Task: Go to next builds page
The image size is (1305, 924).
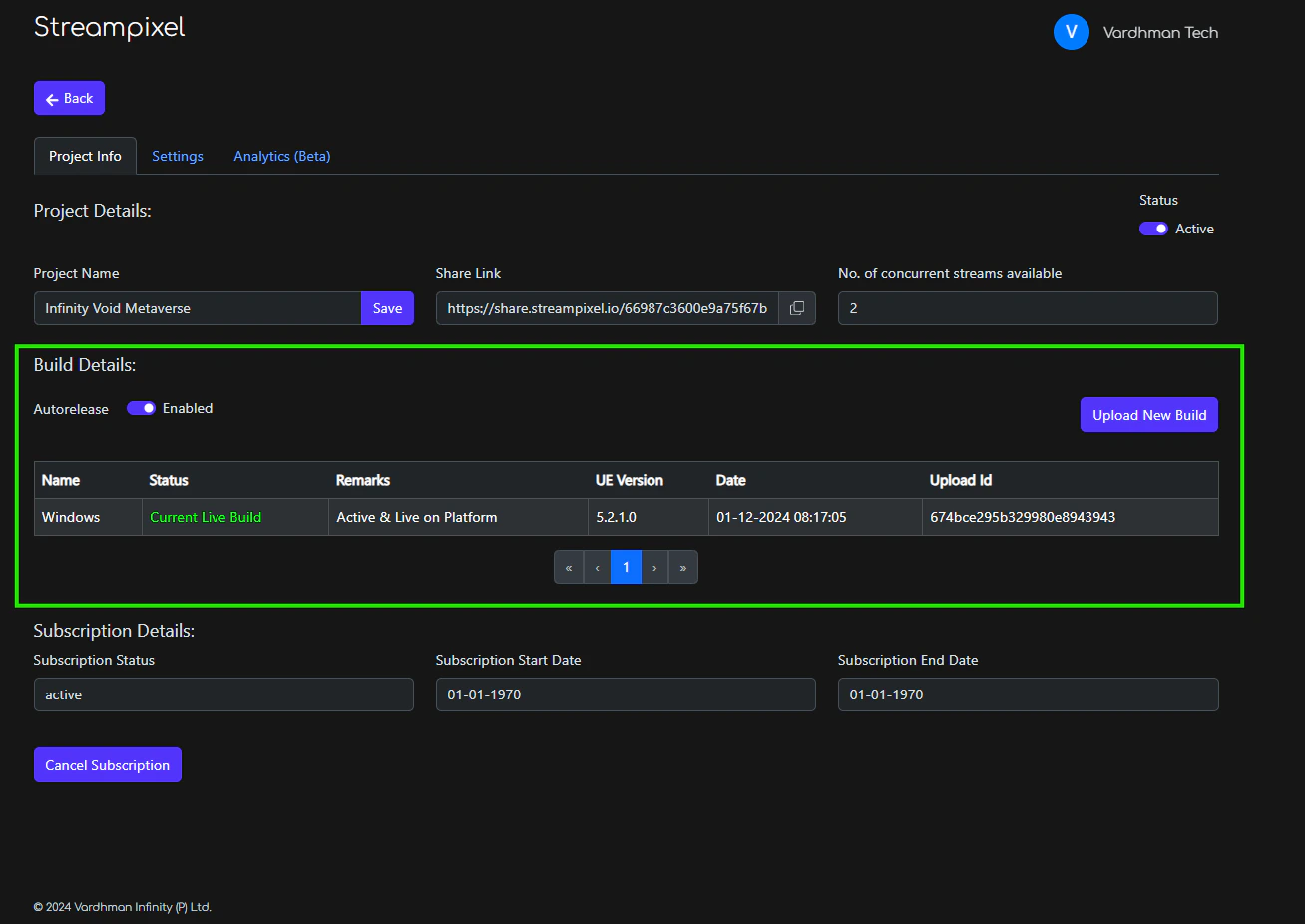Action: (654, 567)
